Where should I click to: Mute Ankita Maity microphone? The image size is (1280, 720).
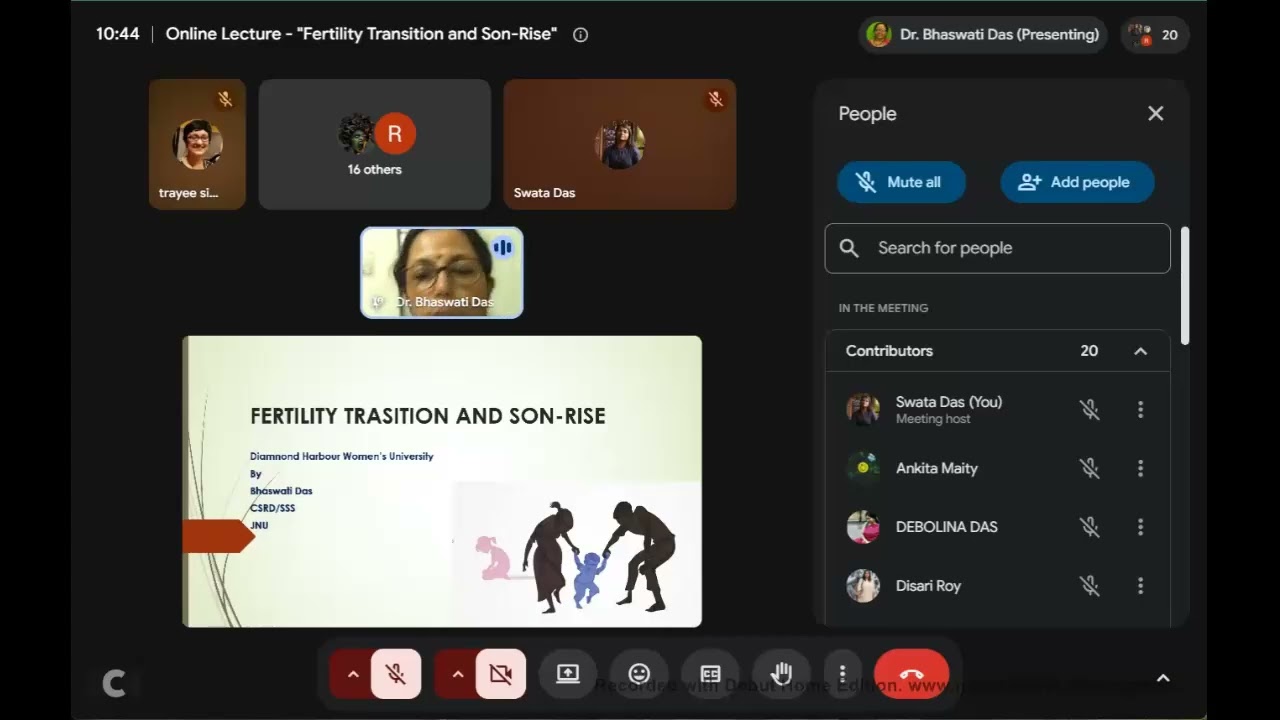[x=1089, y=468]
